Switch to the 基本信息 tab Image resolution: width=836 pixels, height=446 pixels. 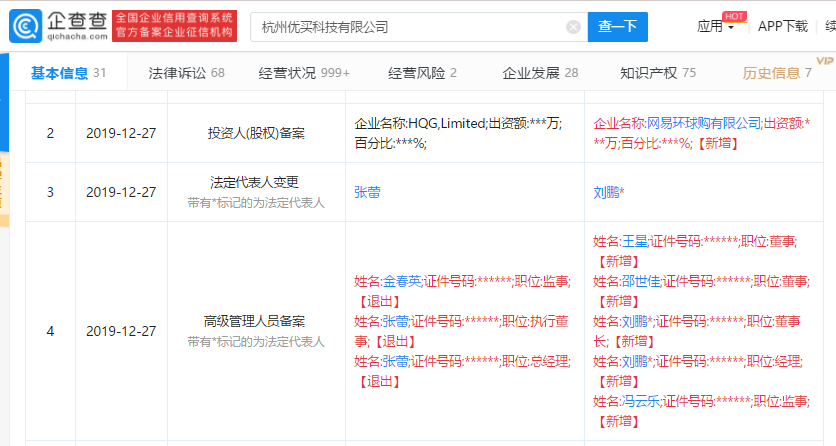tap(68, 73)
